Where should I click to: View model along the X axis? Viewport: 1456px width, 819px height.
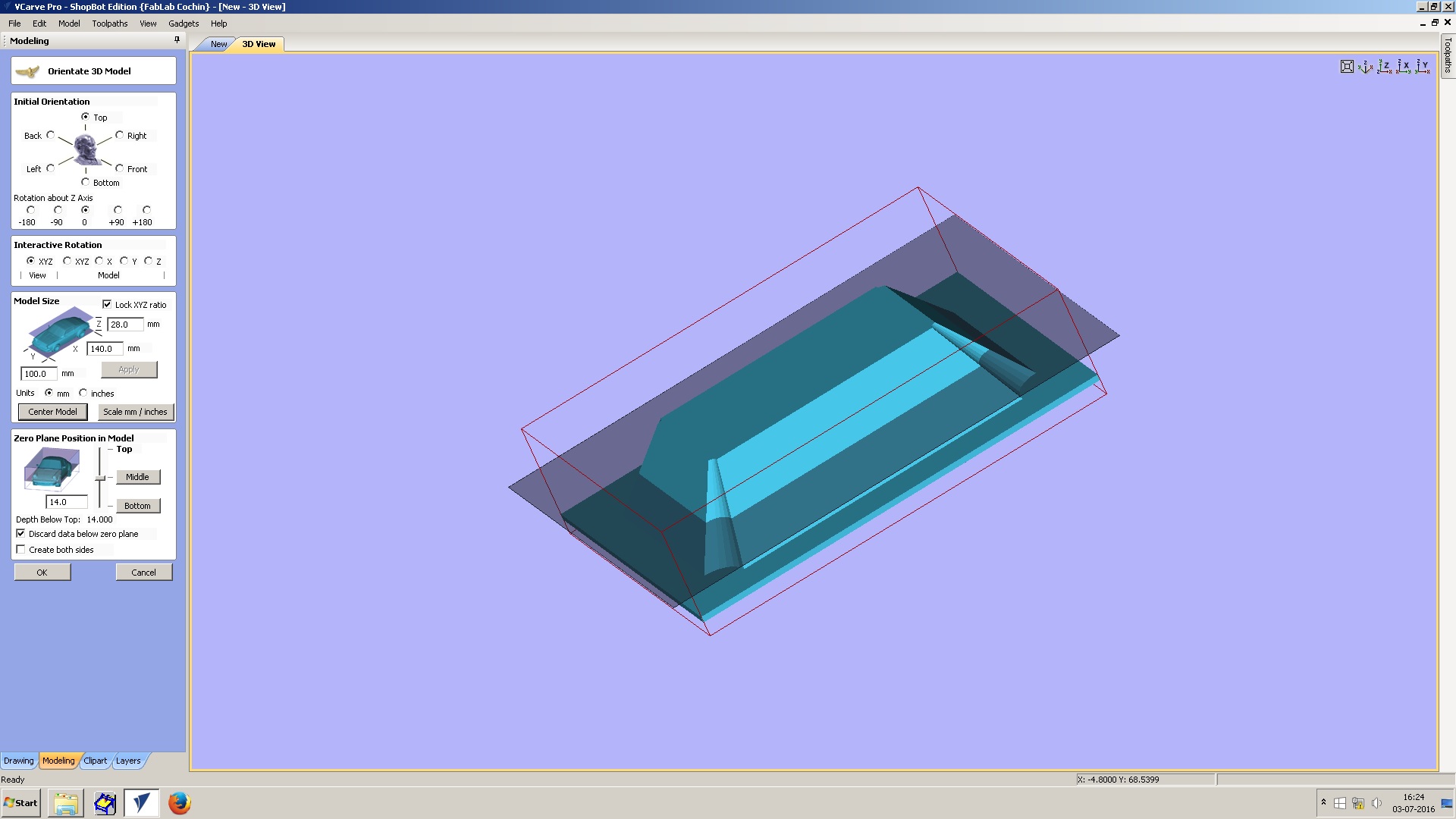pyautogui.click(x=1404, y=67)
